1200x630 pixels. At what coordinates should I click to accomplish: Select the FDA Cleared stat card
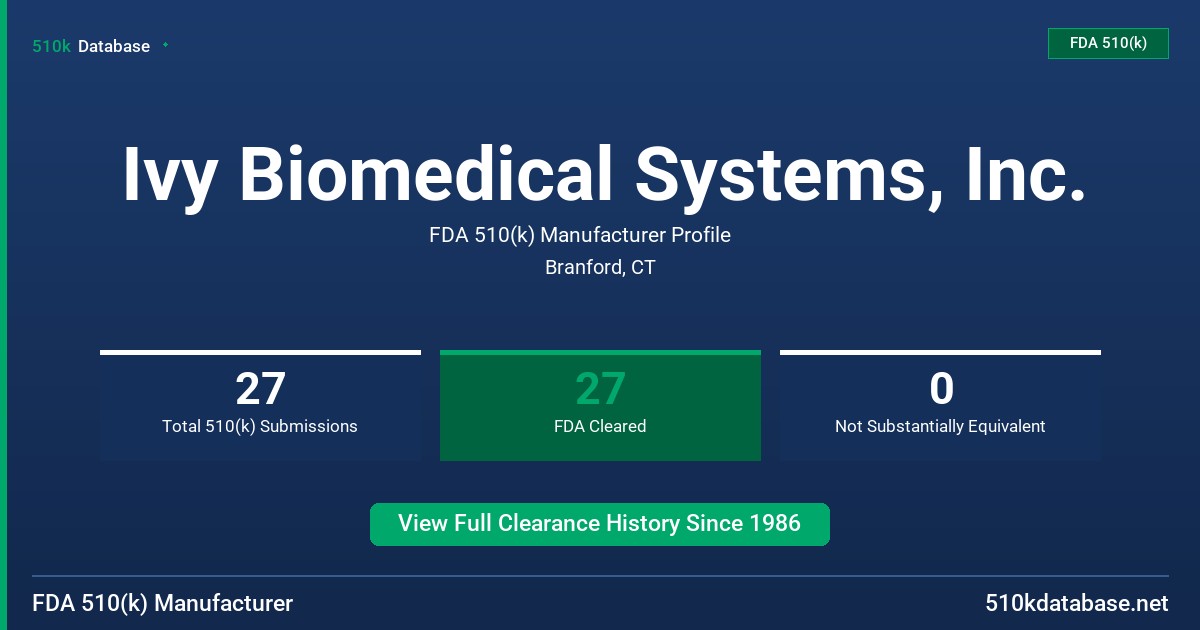[600, 405]
